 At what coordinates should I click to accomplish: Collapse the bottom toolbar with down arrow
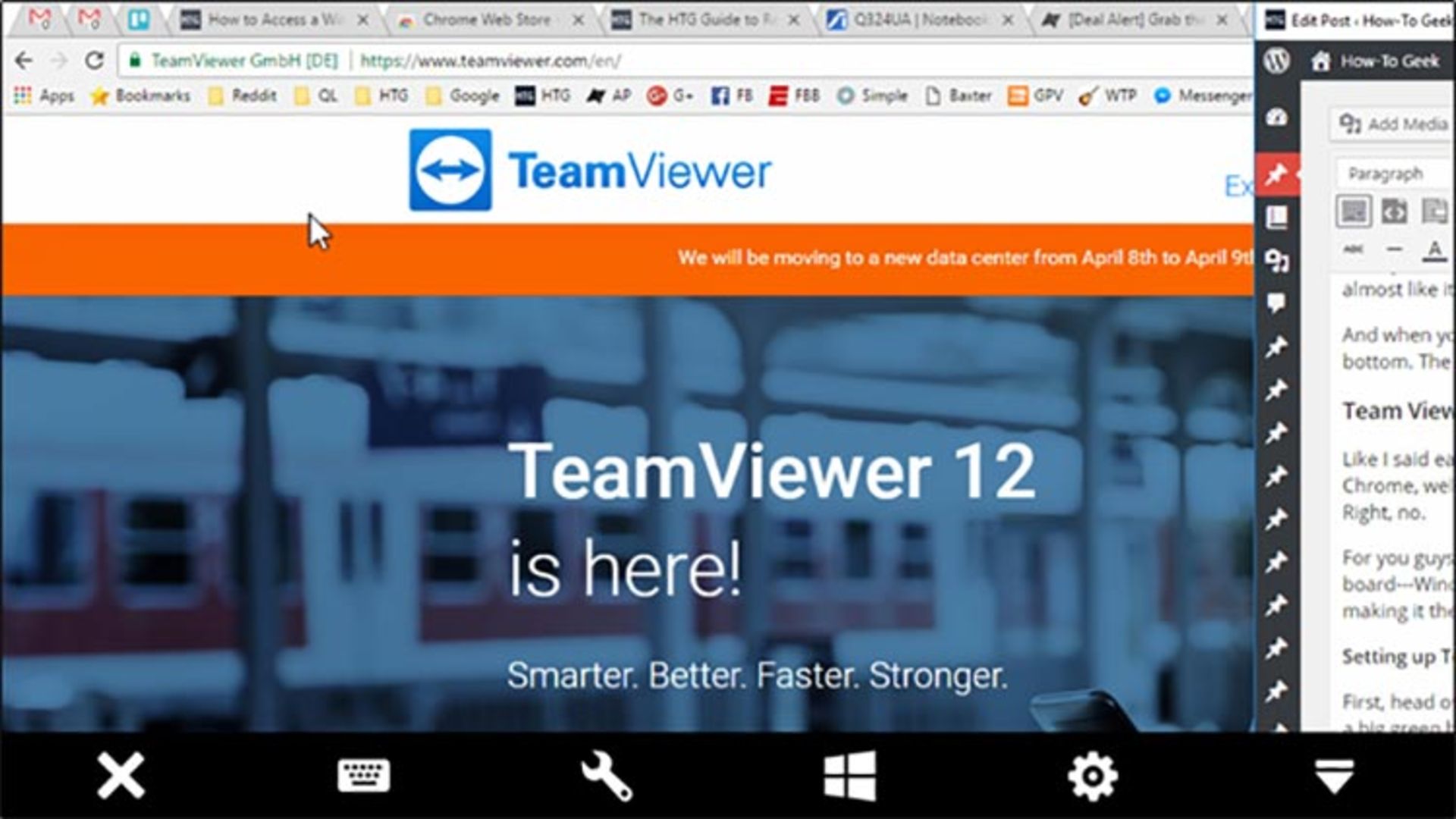click(x=1334, y=775)
